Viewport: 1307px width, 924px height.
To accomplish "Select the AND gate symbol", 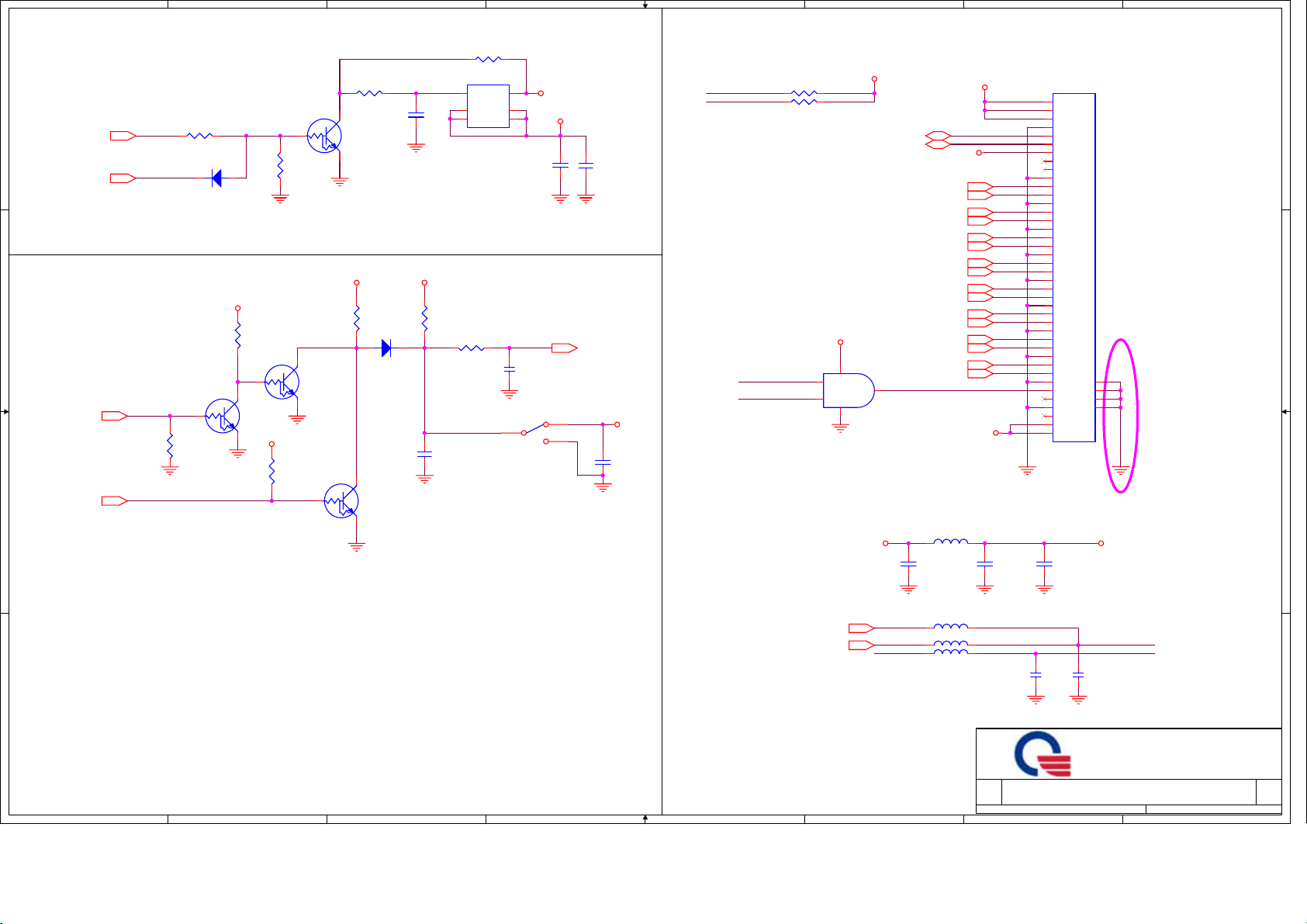I will pyautogui.click(x=849, y=390).
